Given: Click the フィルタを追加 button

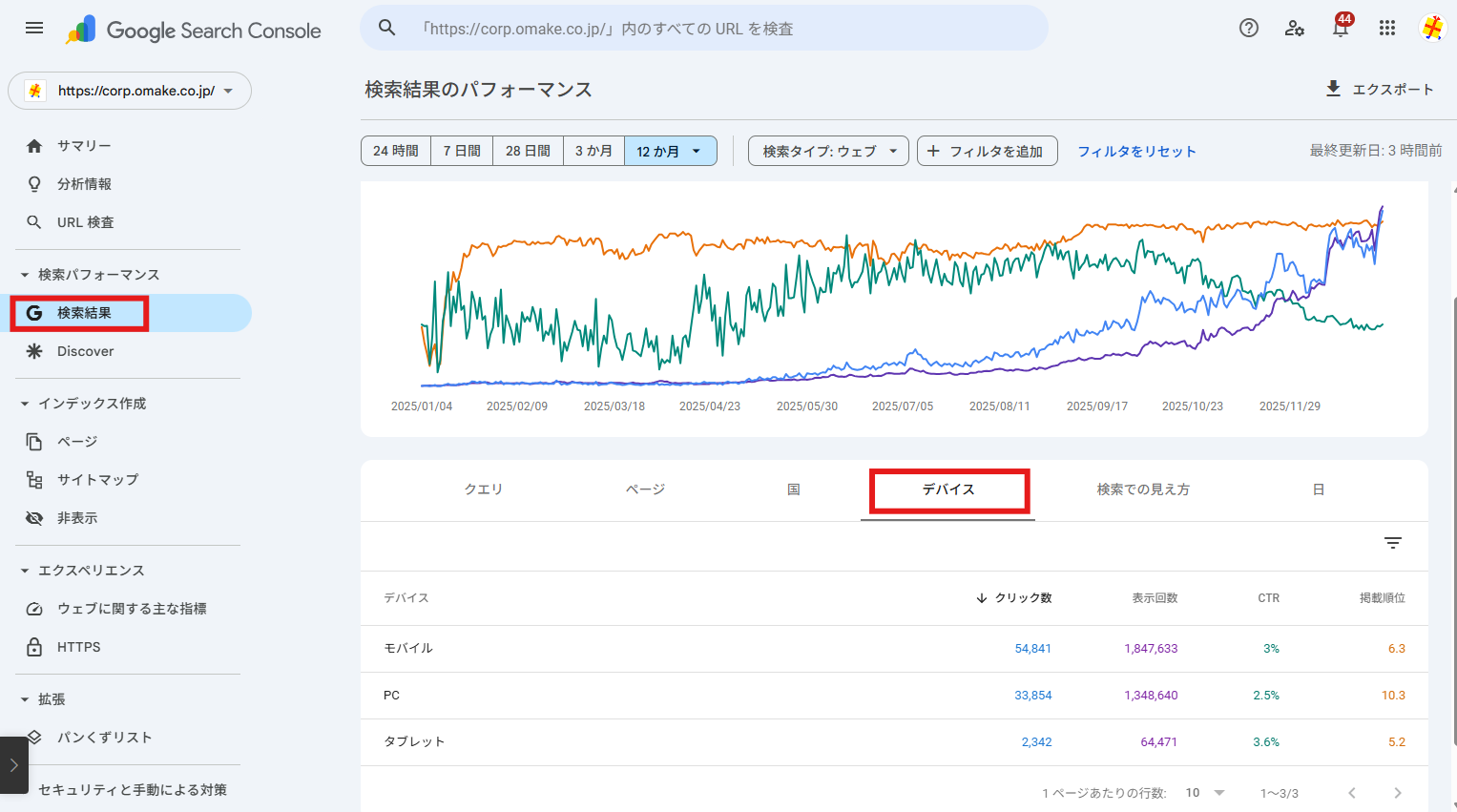Looking at the screenshot, I should 987,151.
